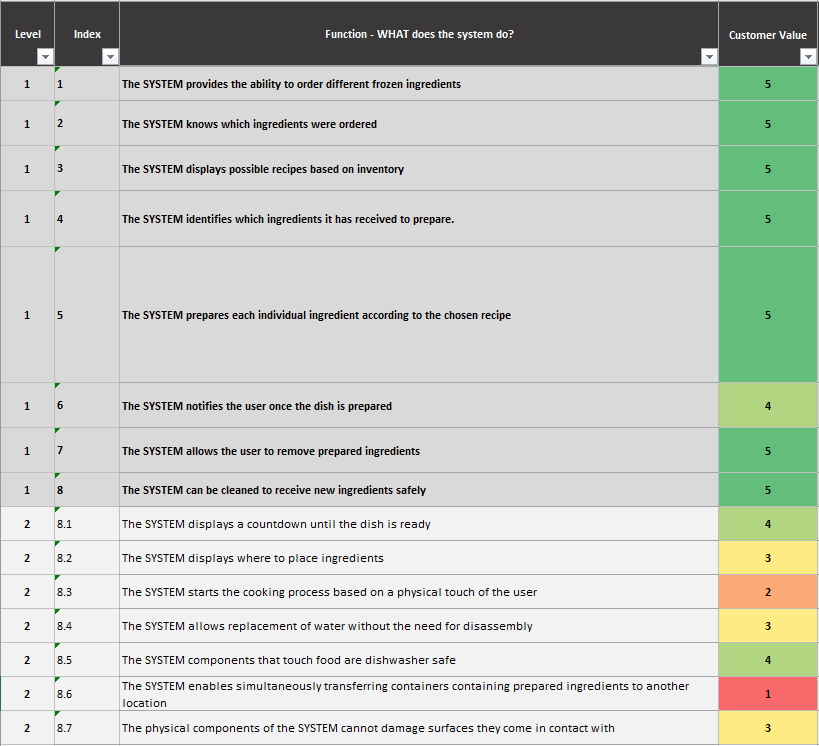Screen dimensions: 819x746
Task: Select index cell '8.4'
Action: tap(87, 625)
